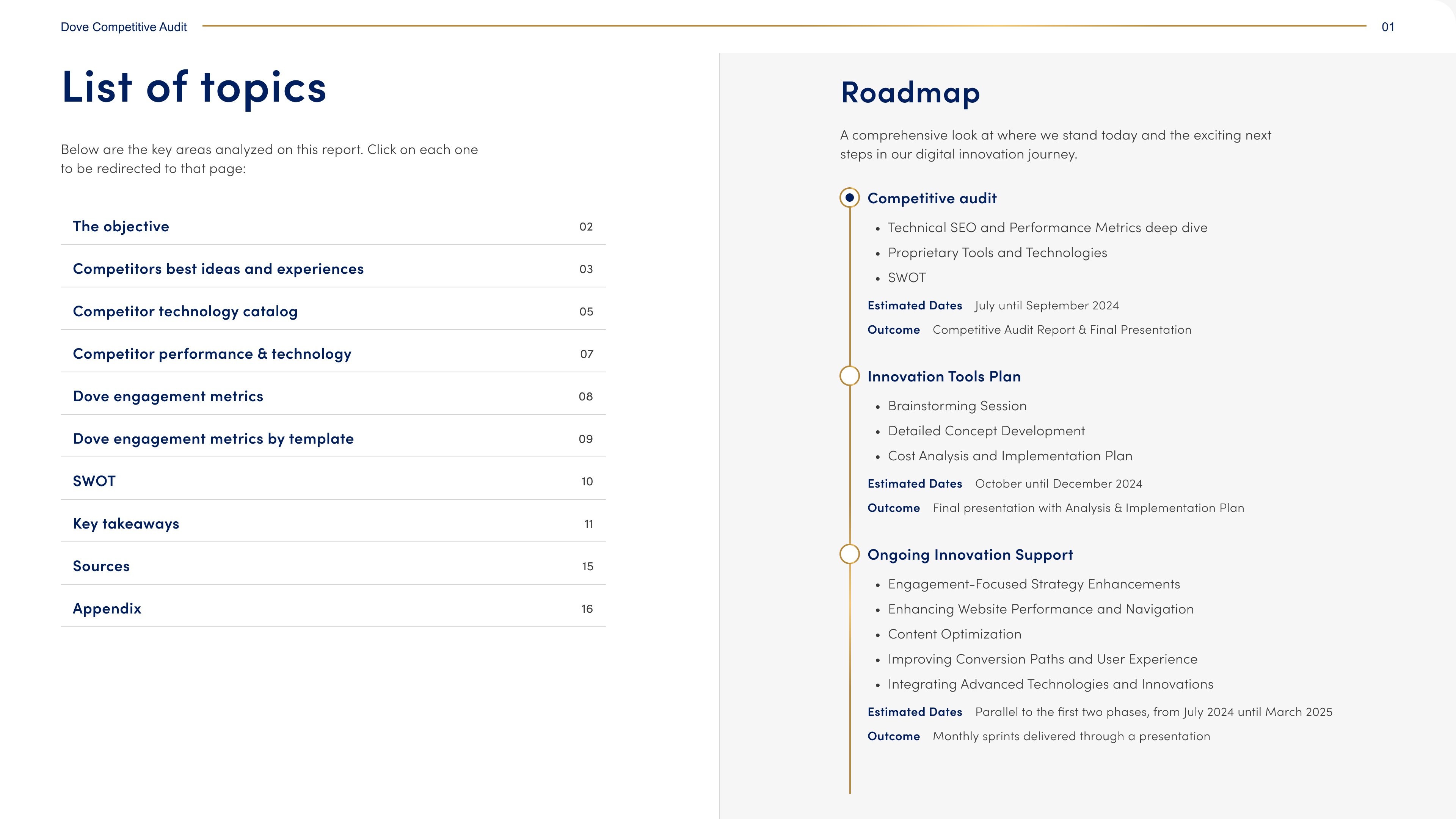Click page number 02 beside The objective
The width and height of the screenshot is (1456, 819).
pos(586,227)
